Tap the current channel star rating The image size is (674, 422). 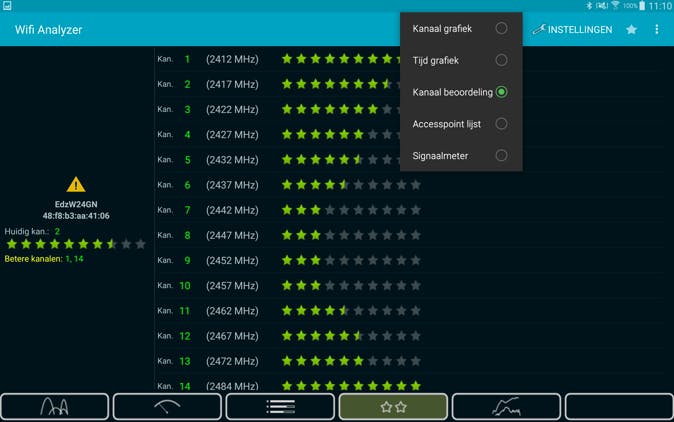click(76, 244)
